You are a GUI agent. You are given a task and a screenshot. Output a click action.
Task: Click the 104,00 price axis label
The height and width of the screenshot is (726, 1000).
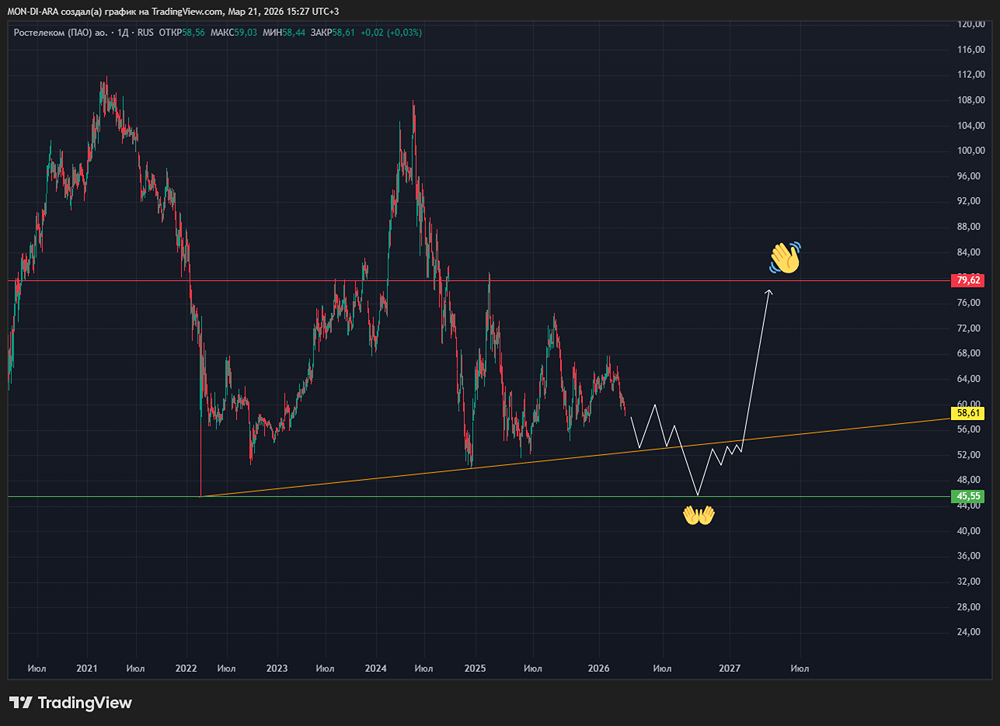[x=971, y=126]
